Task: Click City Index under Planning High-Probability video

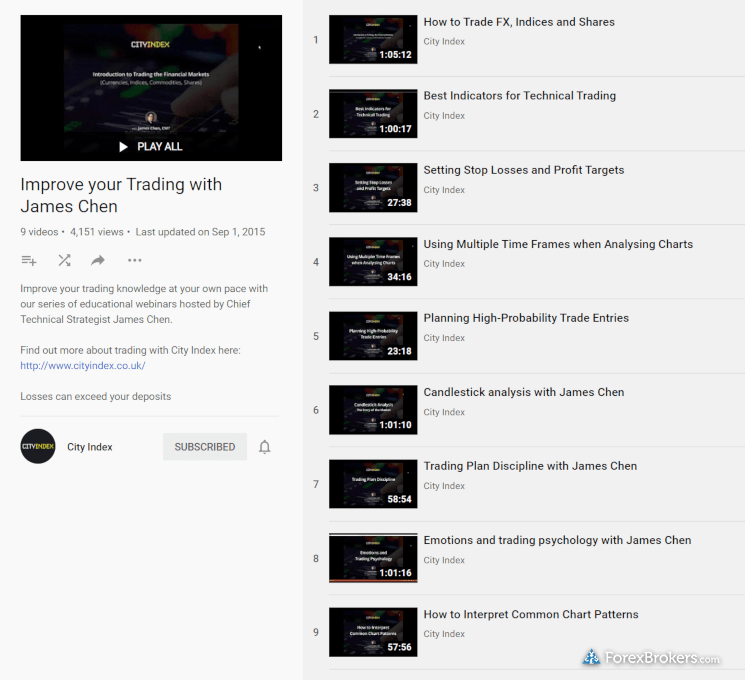Action: point(444,338)
